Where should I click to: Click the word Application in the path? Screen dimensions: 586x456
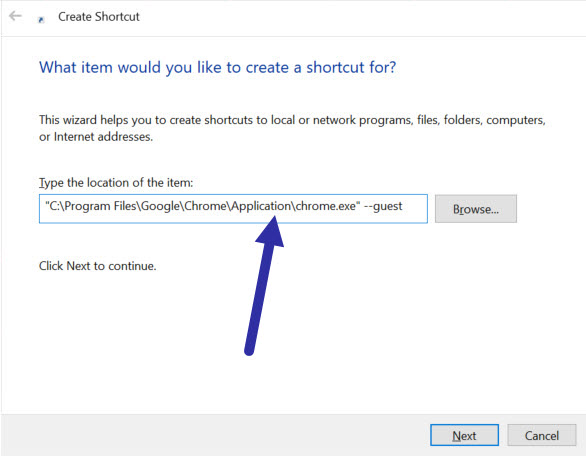coord(261,206)
